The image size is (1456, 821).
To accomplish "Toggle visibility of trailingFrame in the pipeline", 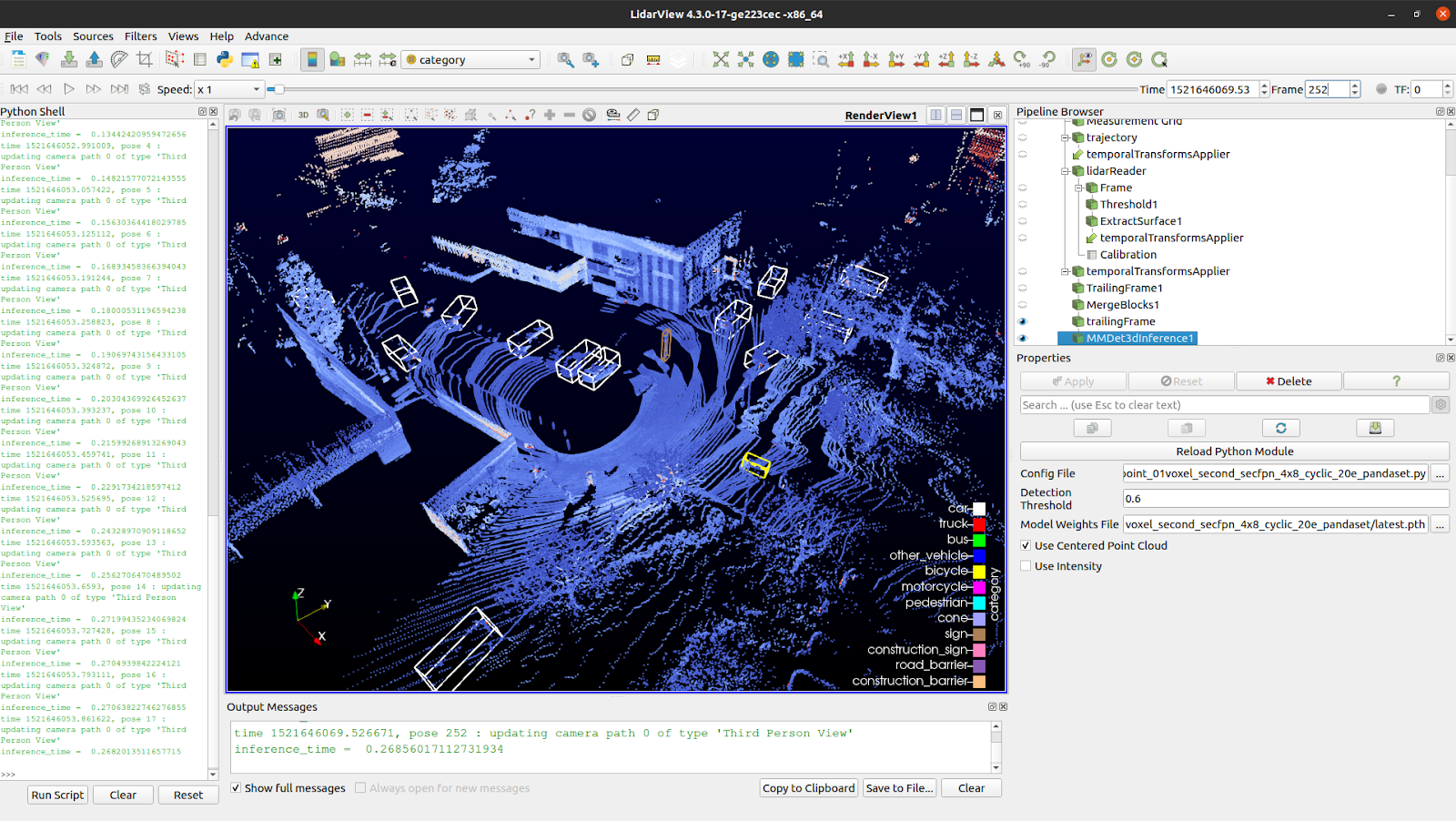I will click(1023, 321).
